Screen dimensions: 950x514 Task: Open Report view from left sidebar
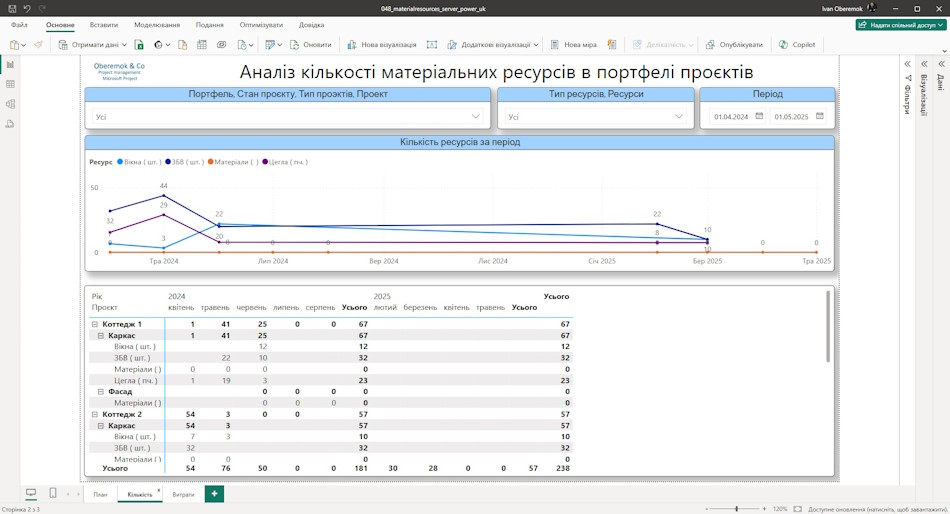pos(10,64)
